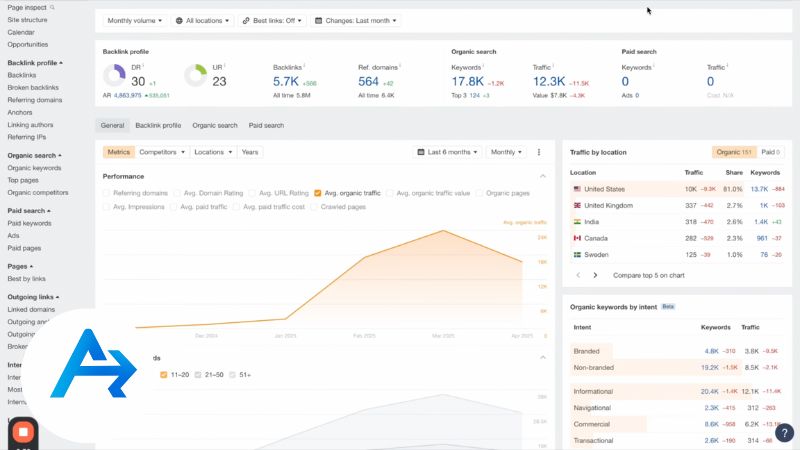800x450 pixels.
Task: Select Paid 0 traffic toggle
Action: 770,152
